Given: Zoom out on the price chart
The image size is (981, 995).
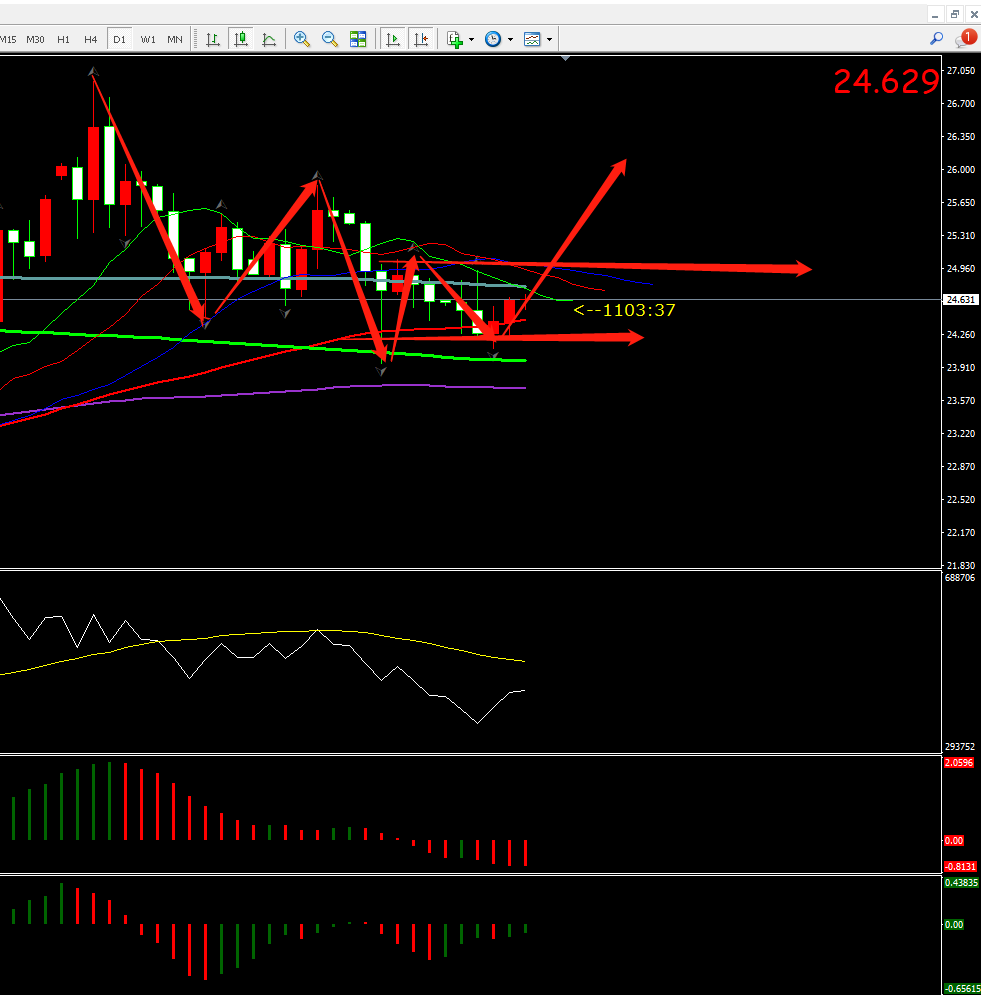Looking at the screenshot, I should [x=330, y=39].
